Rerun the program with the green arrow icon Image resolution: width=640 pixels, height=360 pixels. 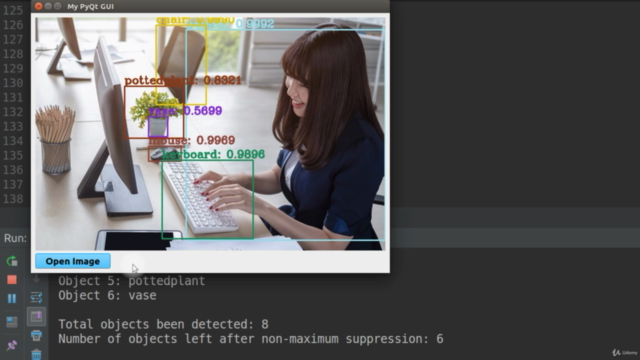pyautogui.click(x=12, y=261)
